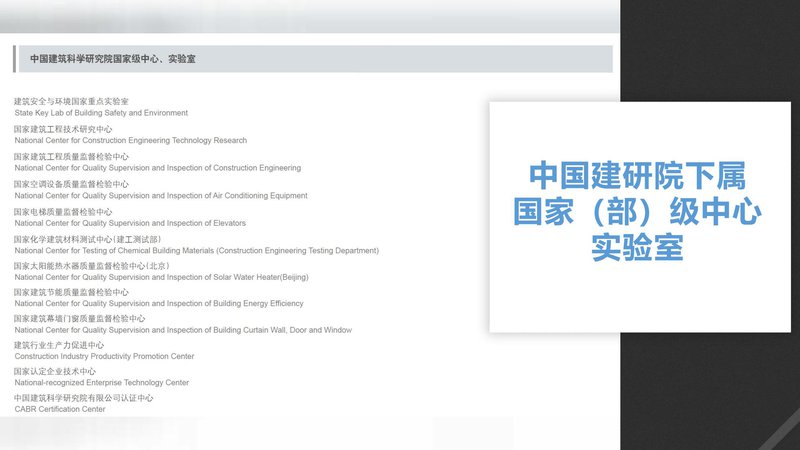Click English line about Air Conditioning Equipment
Screen dimensions: 800x450
(161, 195)
